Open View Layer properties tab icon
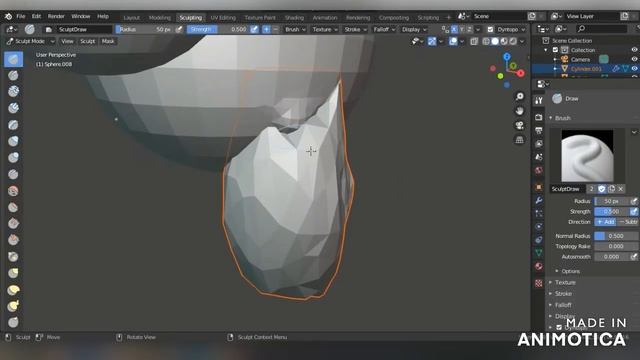Viewport: 640px width, 360px height. 539,144
